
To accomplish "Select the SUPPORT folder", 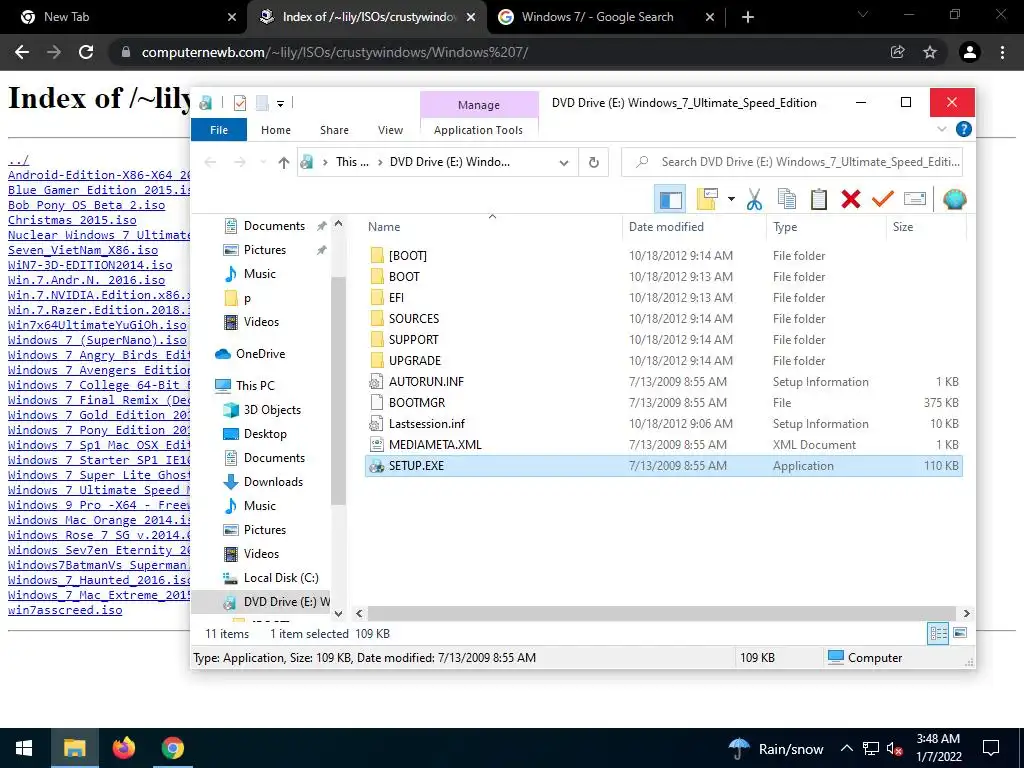I will [x=413, y=340].
